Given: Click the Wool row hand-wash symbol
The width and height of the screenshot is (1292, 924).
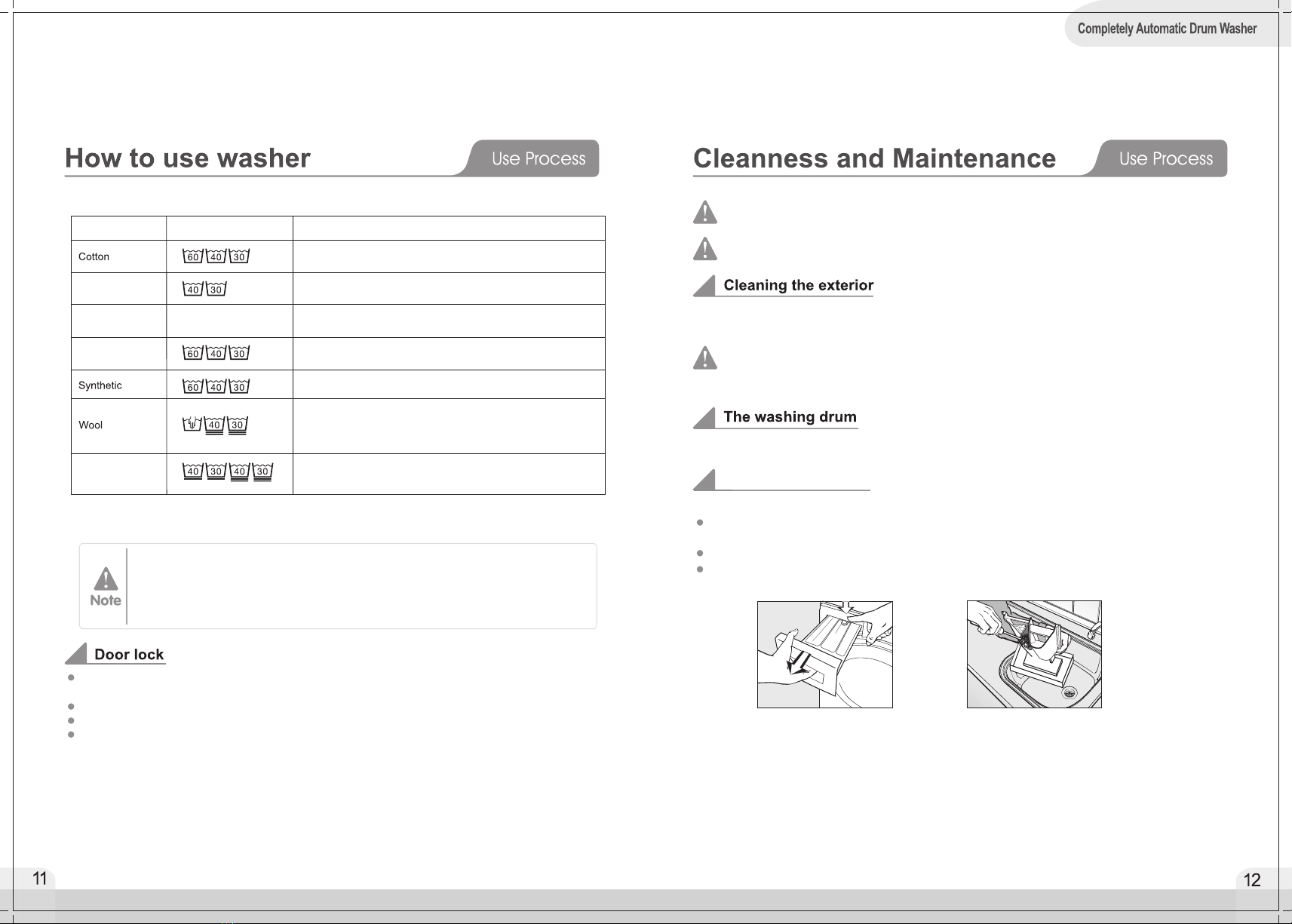Looking at the screenshot, I should tap(192, 424).
